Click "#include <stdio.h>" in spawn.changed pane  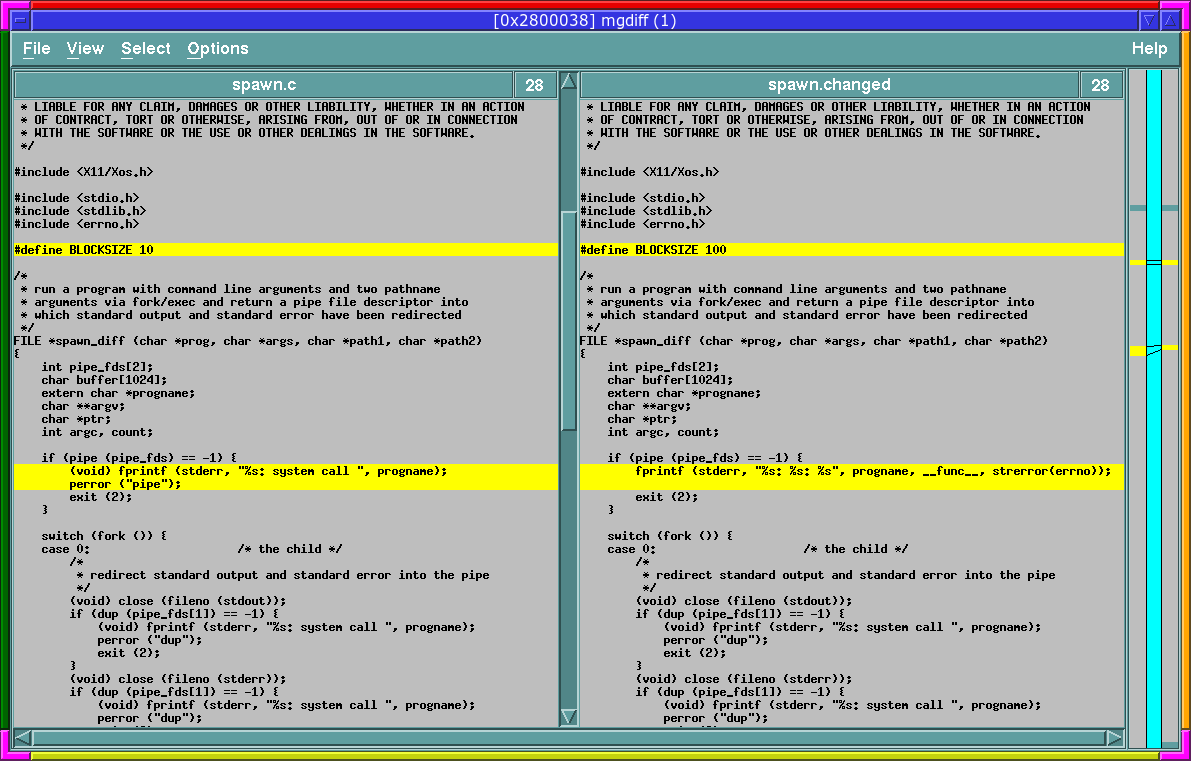[643, 197]
